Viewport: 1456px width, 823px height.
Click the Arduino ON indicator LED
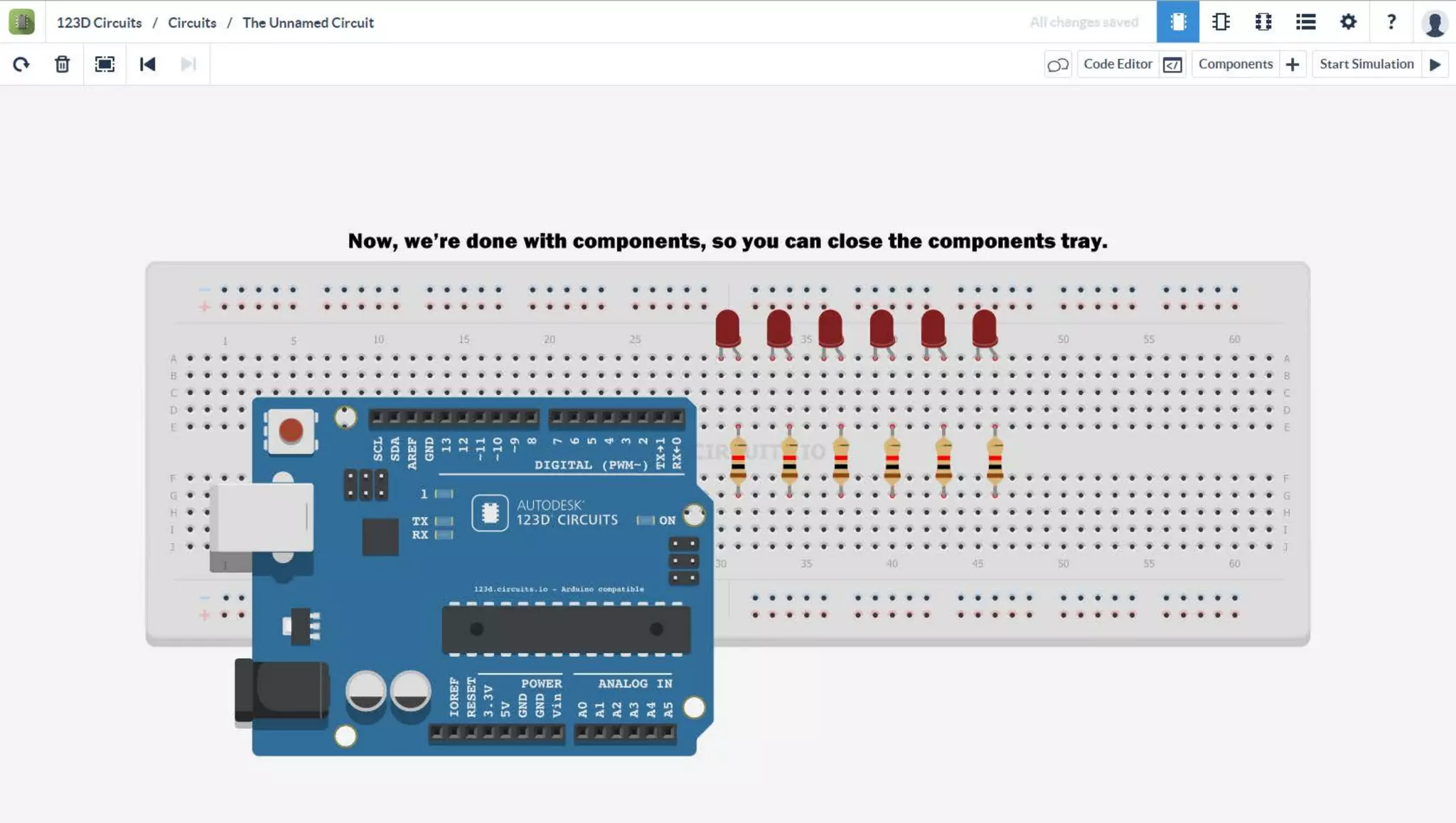(x=646, y=520)
